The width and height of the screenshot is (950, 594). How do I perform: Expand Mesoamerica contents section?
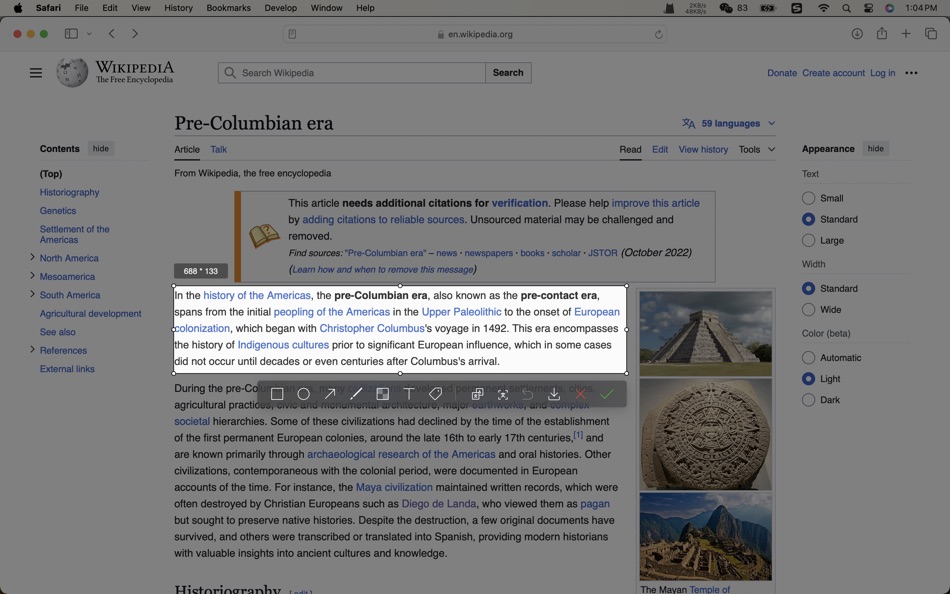coord(32,276)
